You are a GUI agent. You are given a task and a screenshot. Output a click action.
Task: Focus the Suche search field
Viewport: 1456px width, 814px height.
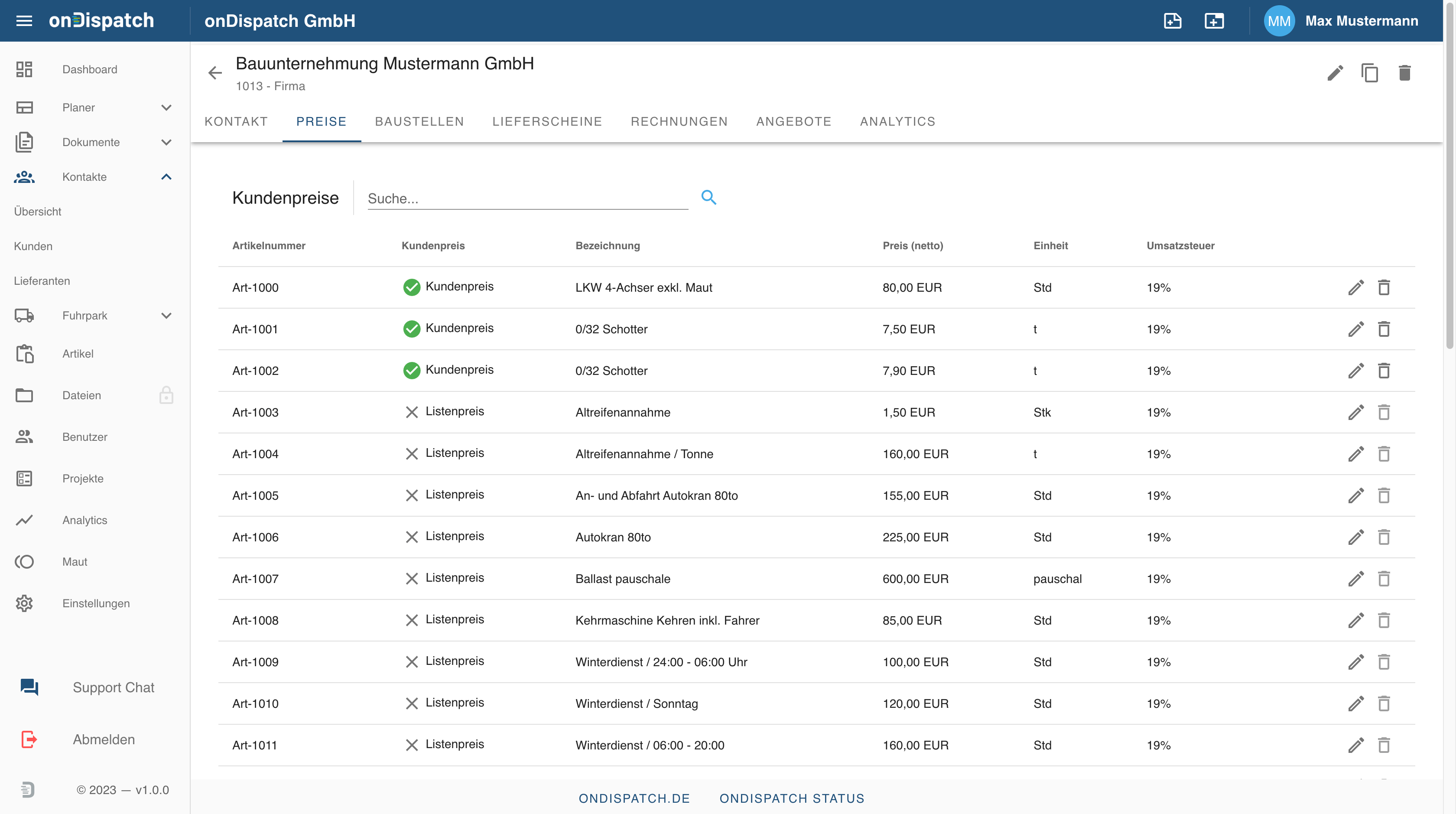click(527, 199)
